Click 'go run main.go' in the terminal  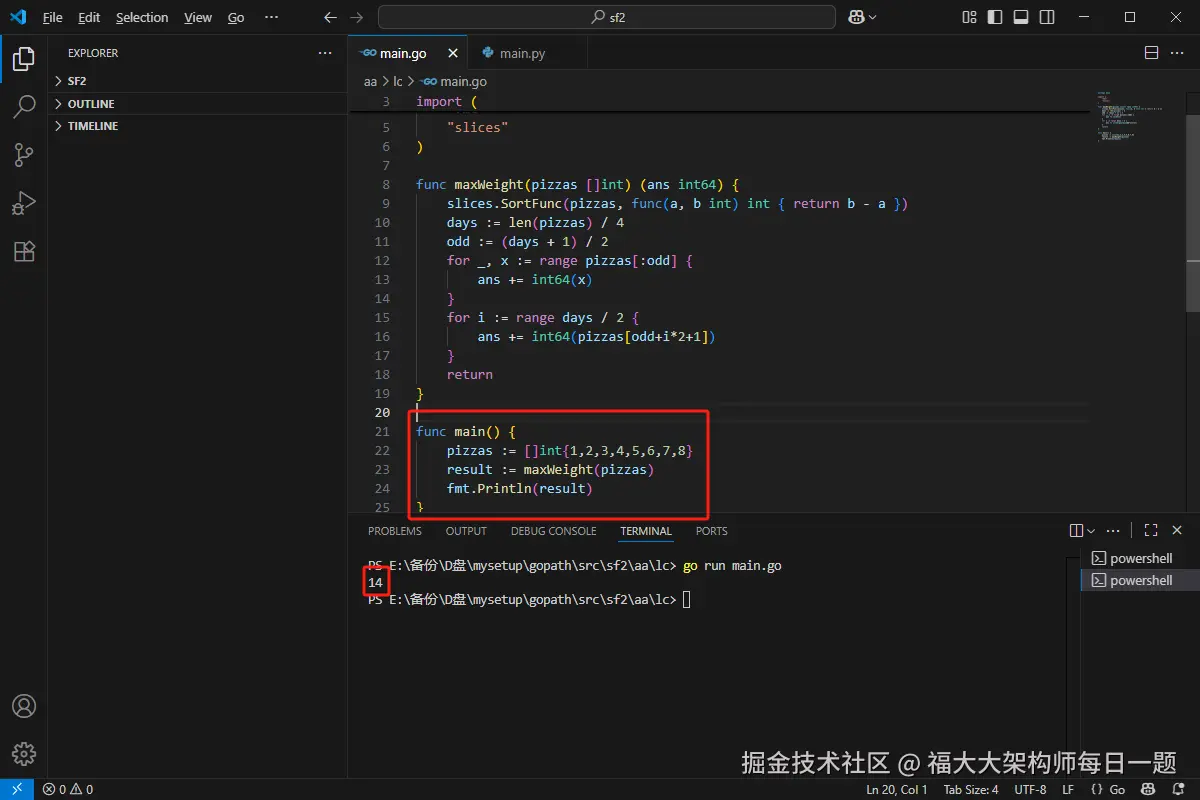[x=732, y=565]
